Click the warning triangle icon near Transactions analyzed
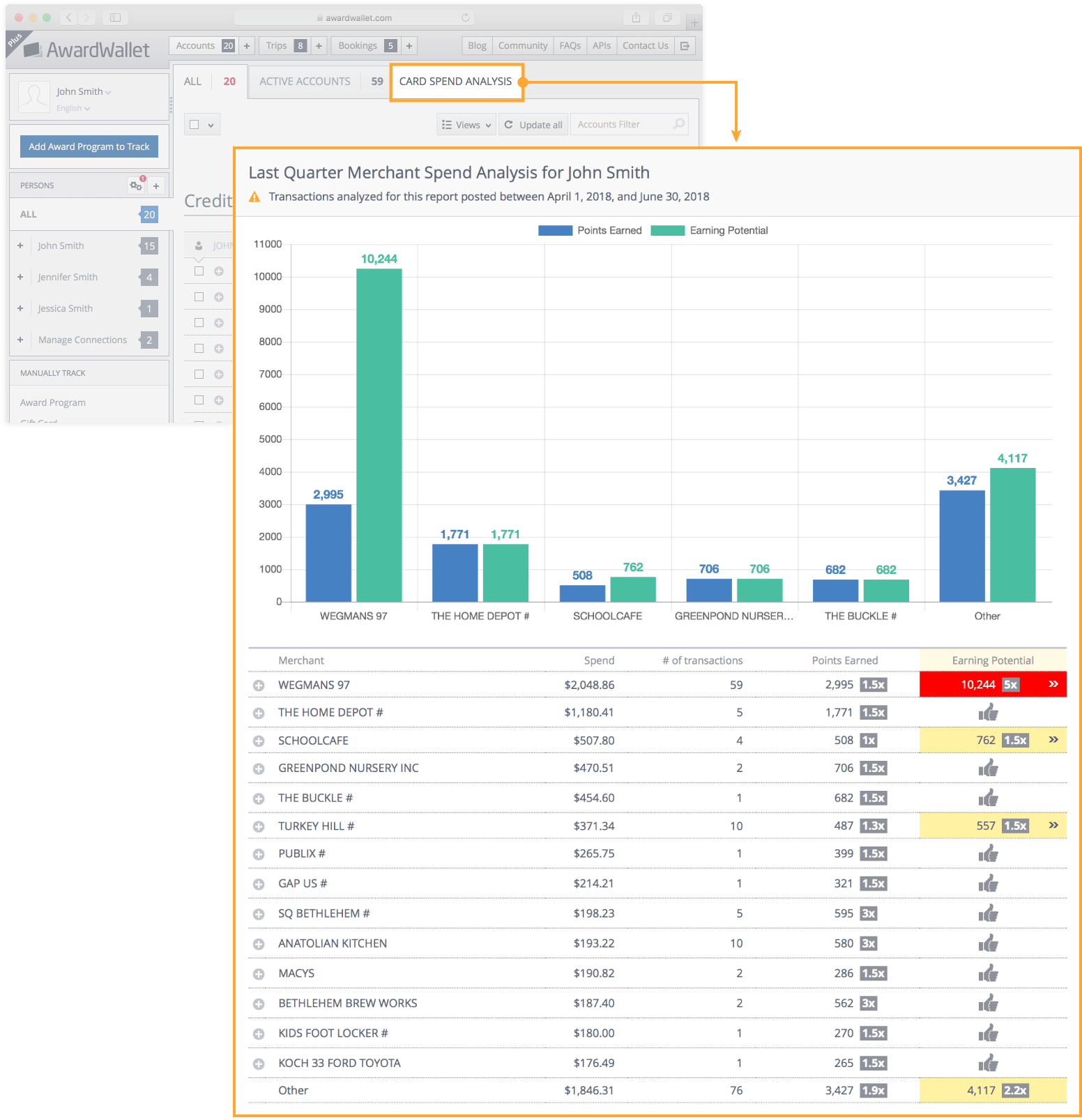Screen dimensions: 1082x1120 tap(255, 197)
